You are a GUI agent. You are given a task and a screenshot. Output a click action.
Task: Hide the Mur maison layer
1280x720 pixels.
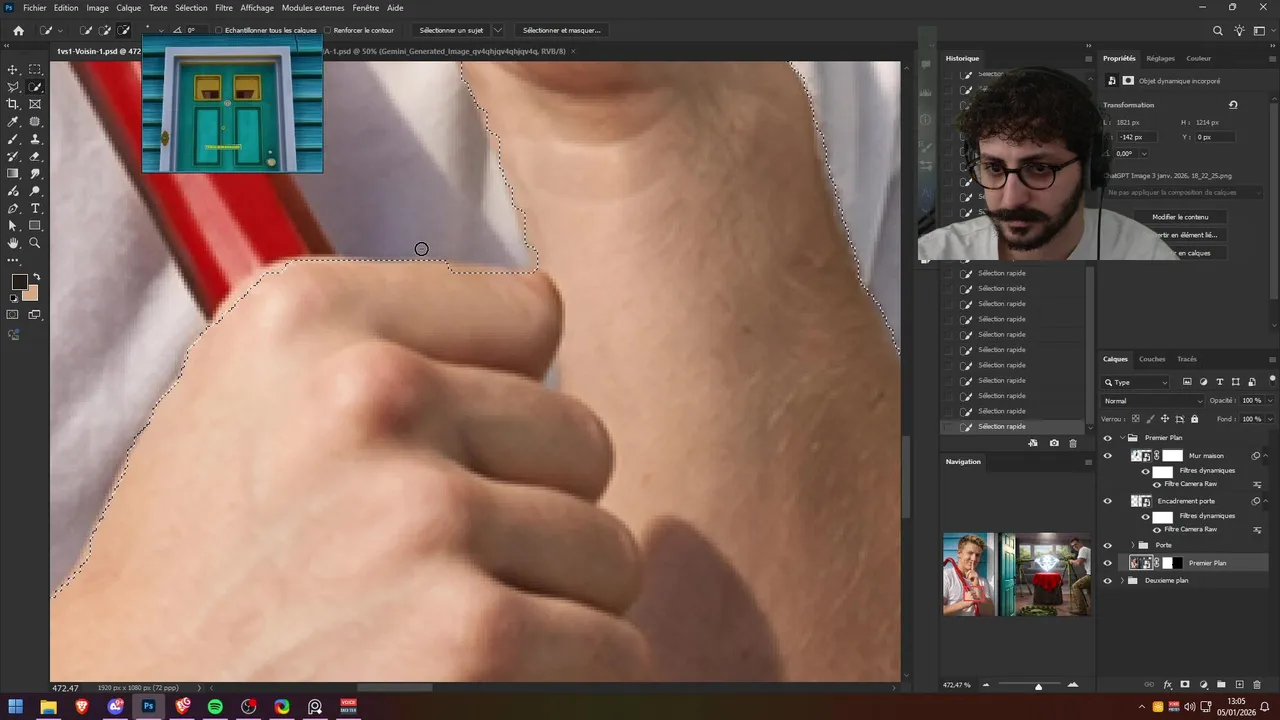click(1107, 456)
